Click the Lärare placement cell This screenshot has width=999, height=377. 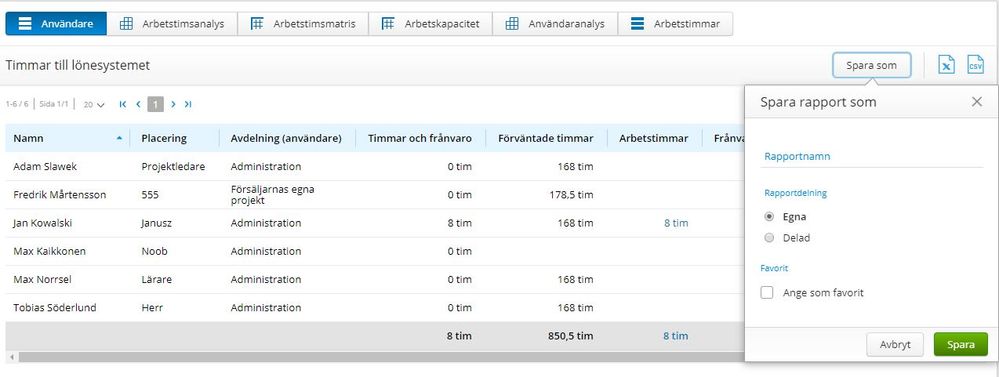click(157, 279)
